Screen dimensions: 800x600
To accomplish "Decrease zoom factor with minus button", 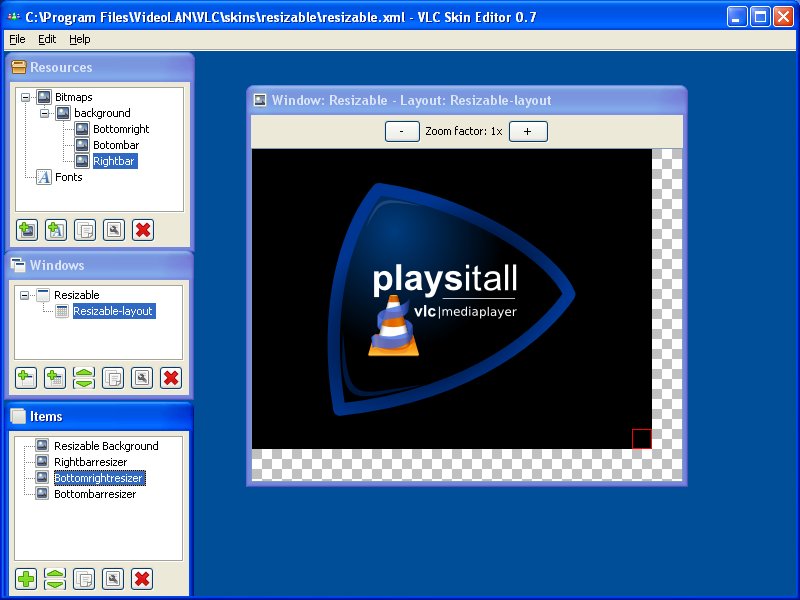I will (402, 132).
